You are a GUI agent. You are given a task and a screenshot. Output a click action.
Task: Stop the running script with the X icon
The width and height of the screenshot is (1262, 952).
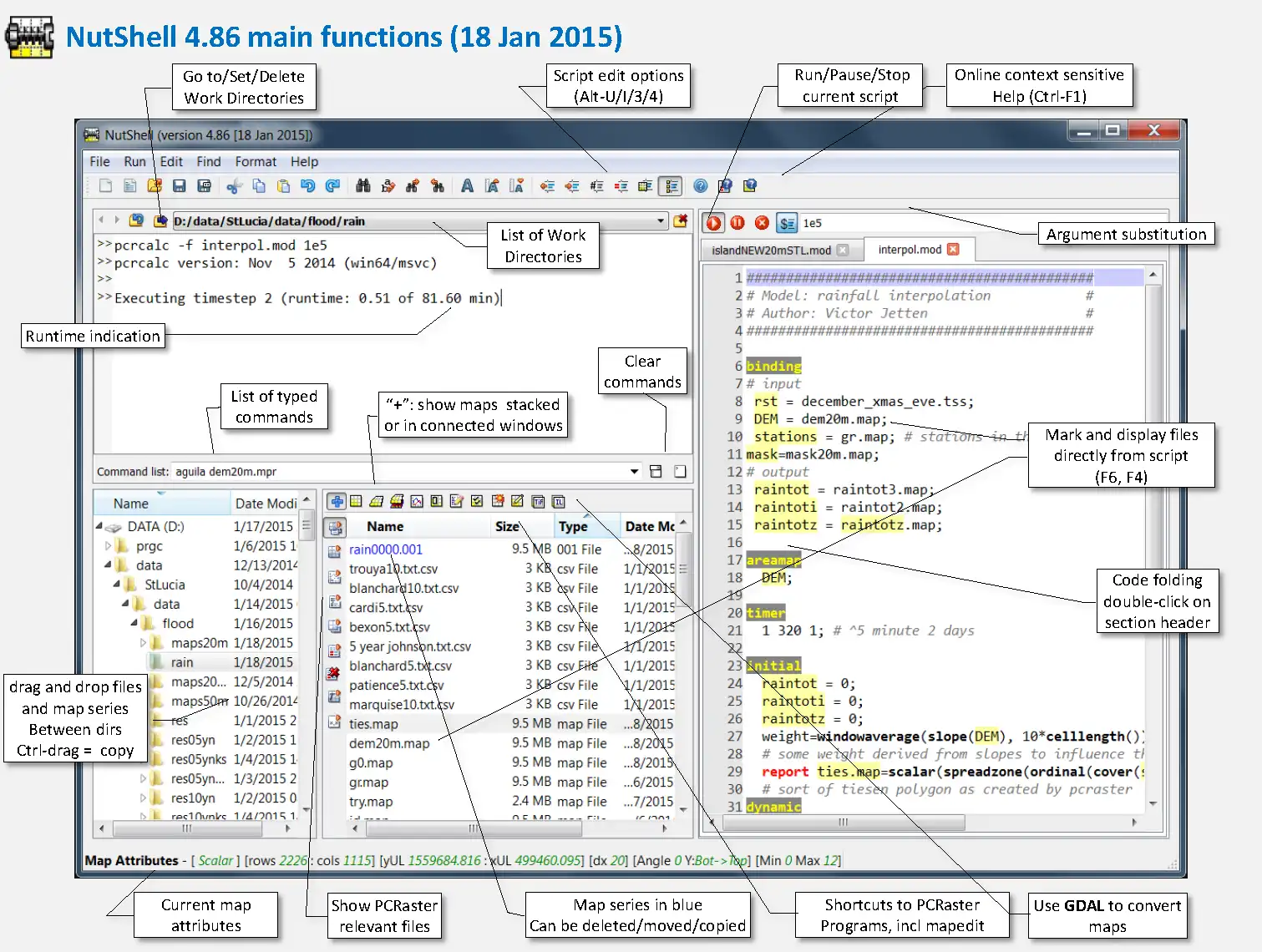[x=762, y=222]
